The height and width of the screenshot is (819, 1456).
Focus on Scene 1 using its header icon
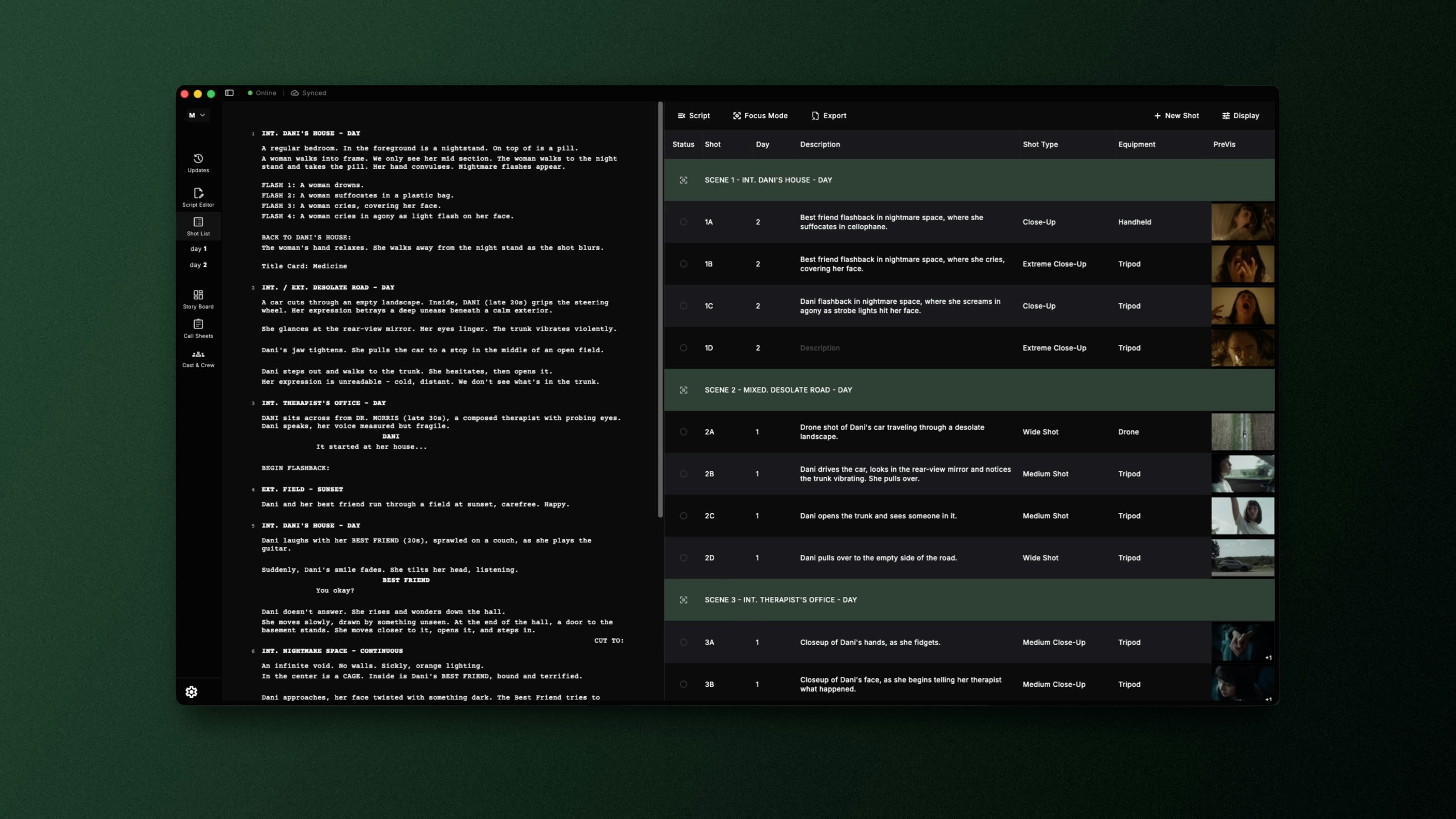click(x=683, y=180)
